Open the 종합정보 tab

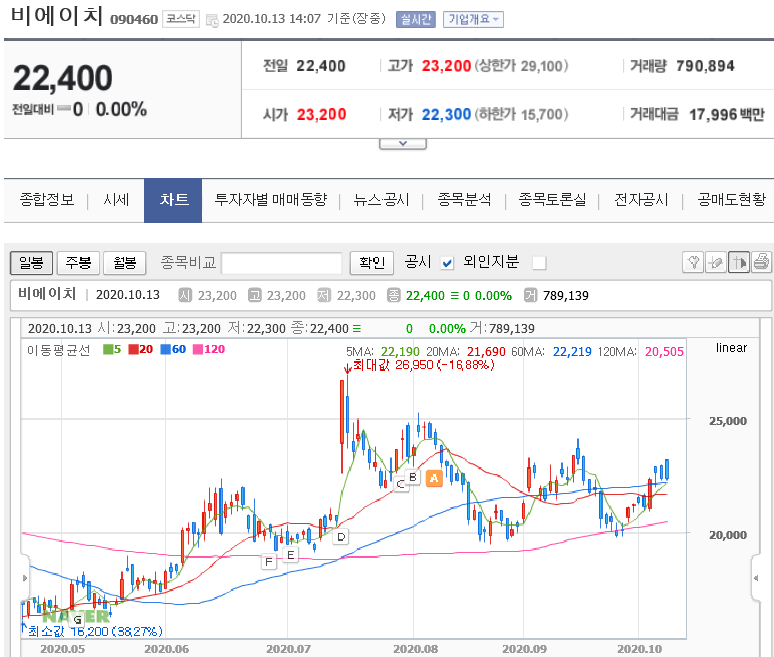tap(47, 200)
